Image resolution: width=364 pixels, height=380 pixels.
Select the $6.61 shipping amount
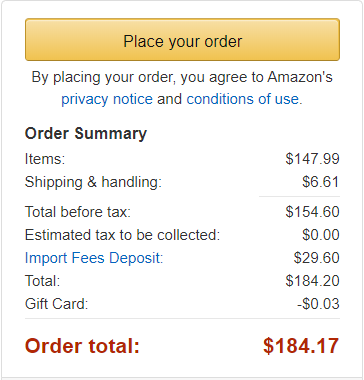click(321, 182)
